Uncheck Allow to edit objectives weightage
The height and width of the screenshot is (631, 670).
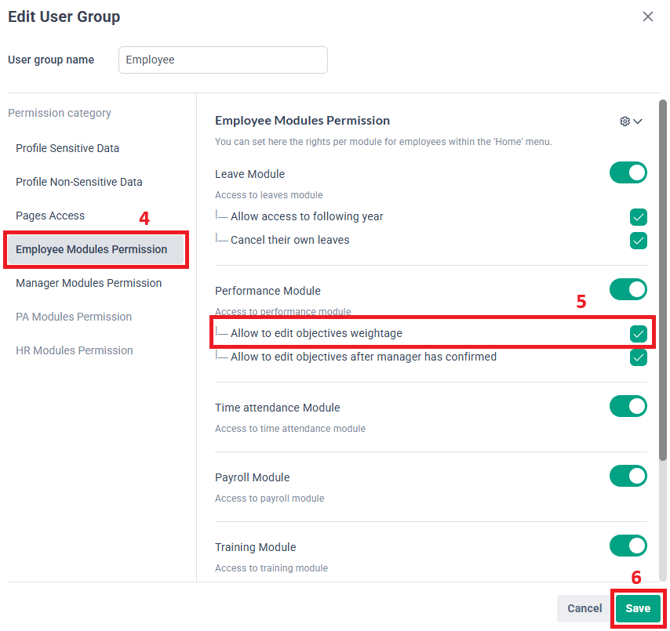point(638,334)
